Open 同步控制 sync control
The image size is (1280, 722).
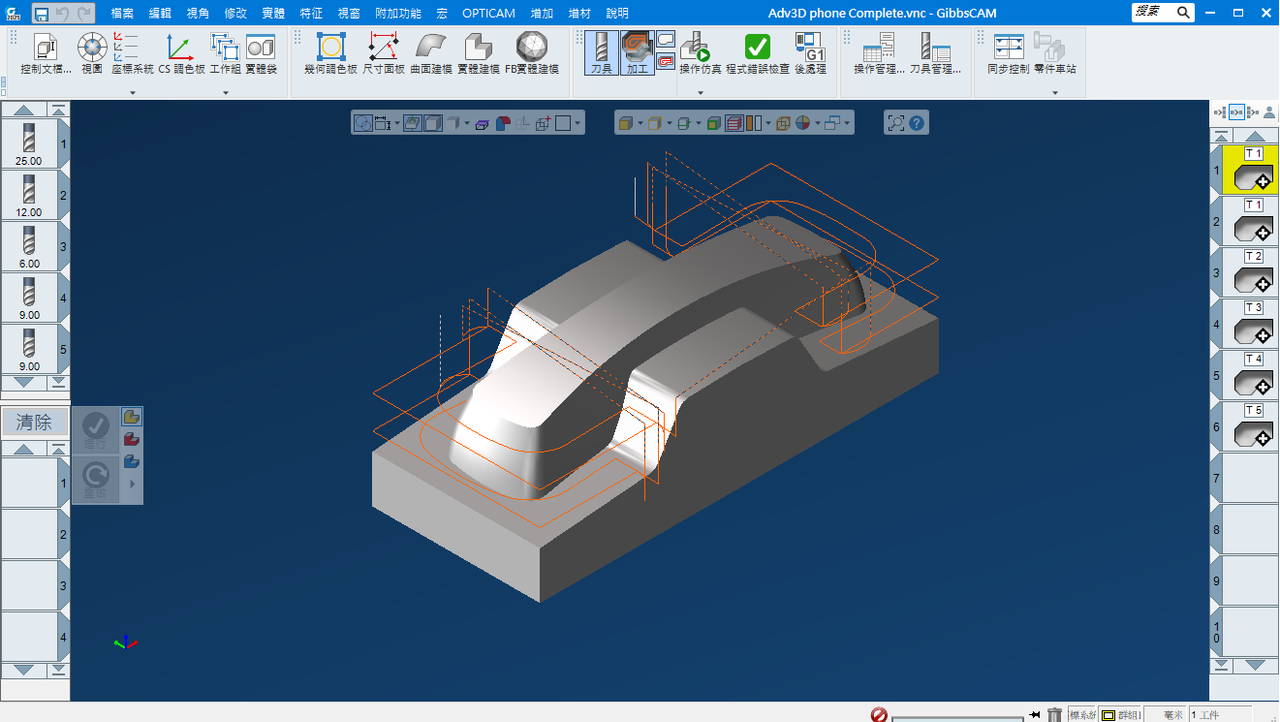(x=1007, y=54)
